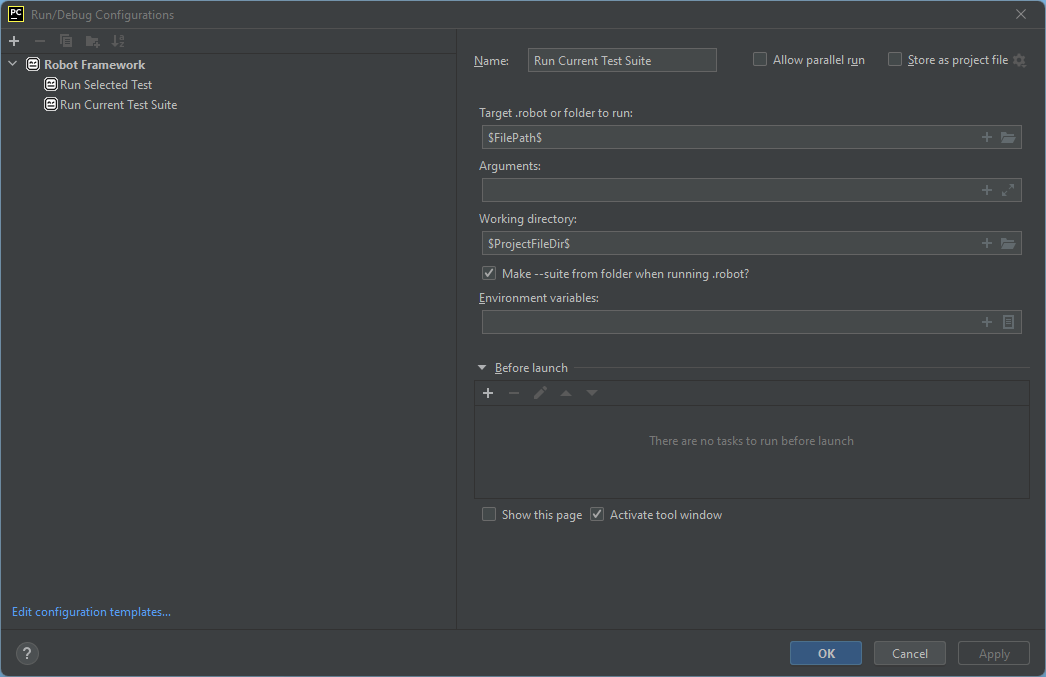
Task: Browse folder for Working directory
Action: (x=1008, y=243)
